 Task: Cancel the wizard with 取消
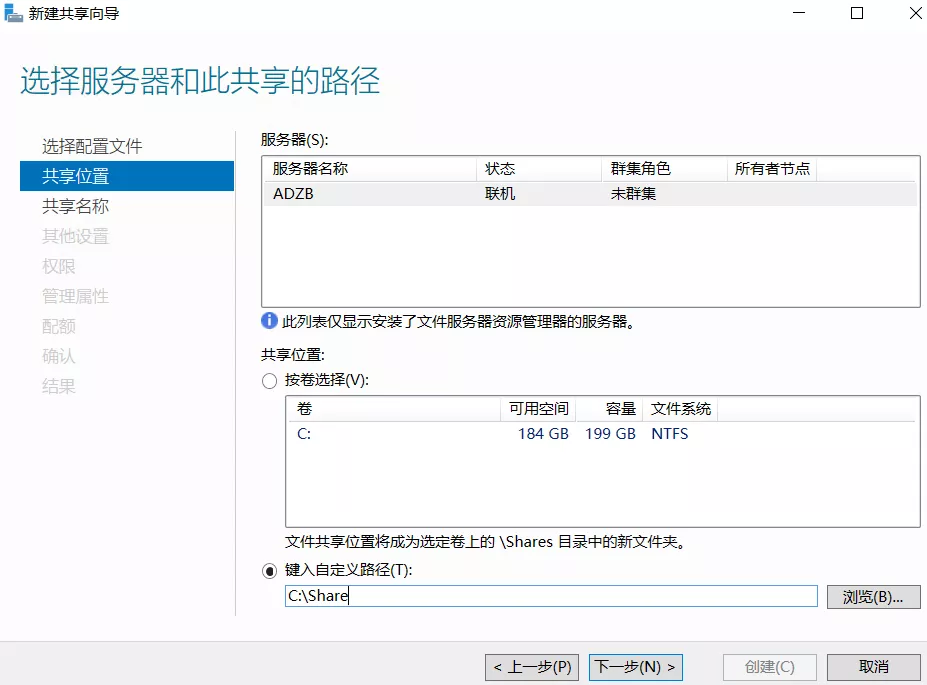873,667
